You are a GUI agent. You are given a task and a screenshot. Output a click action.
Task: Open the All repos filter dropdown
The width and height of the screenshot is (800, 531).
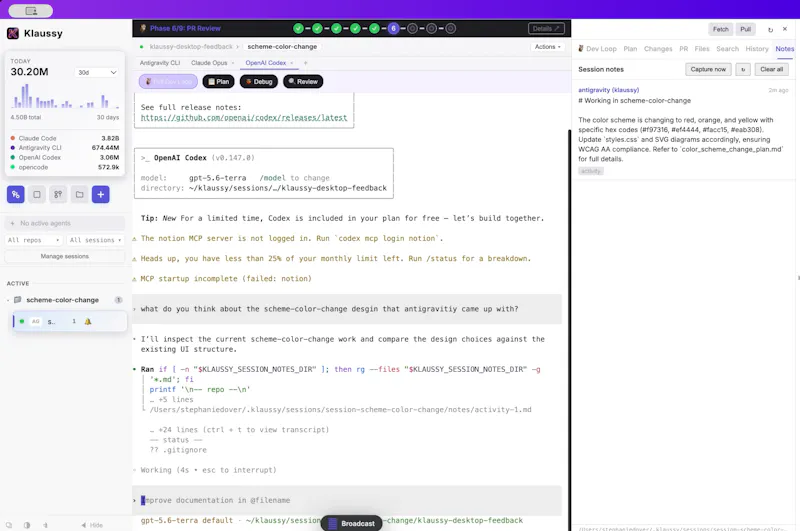[x=34, y=240]
